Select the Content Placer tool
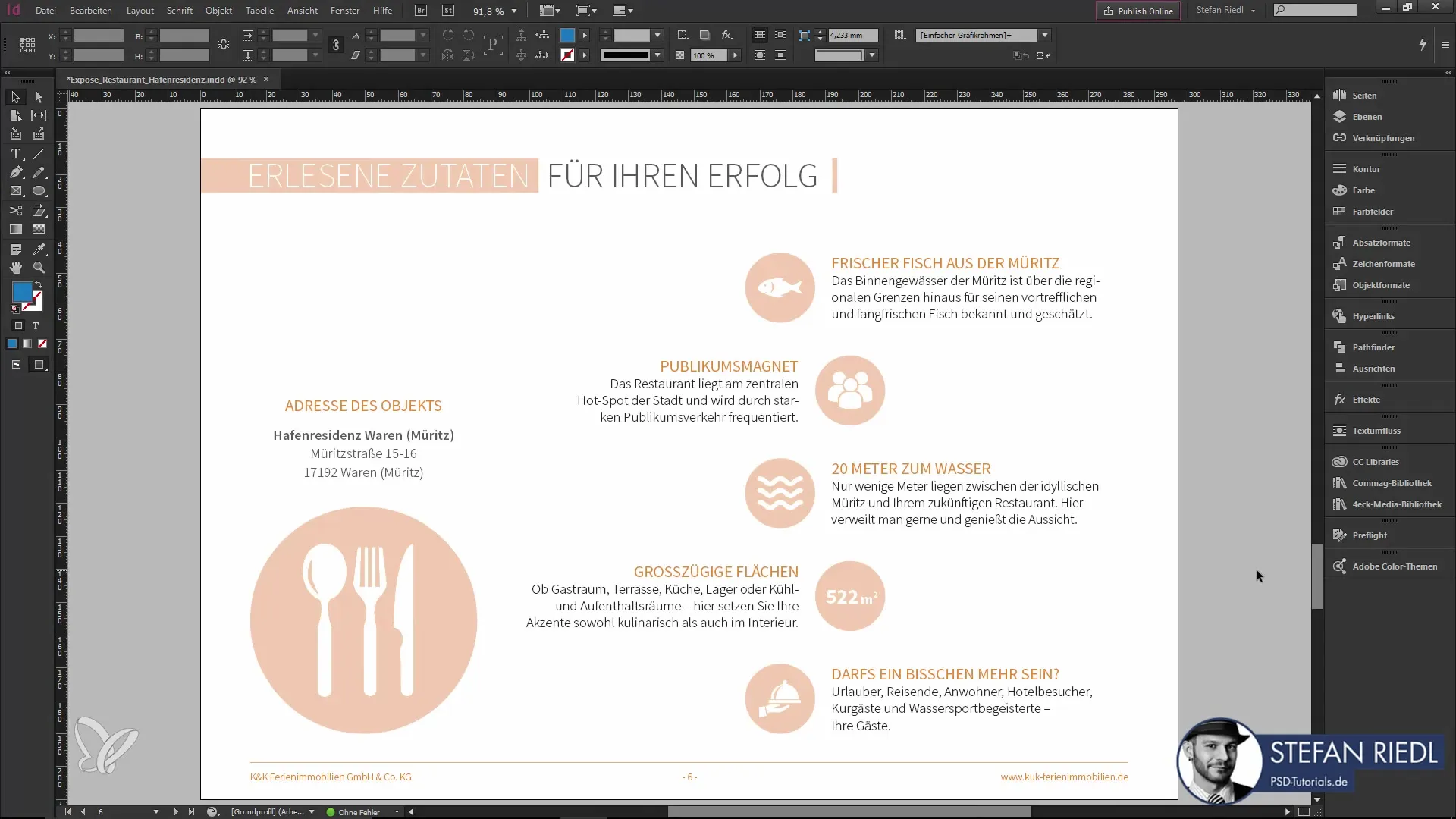1456x819 pixels. [x=39, y=134]
